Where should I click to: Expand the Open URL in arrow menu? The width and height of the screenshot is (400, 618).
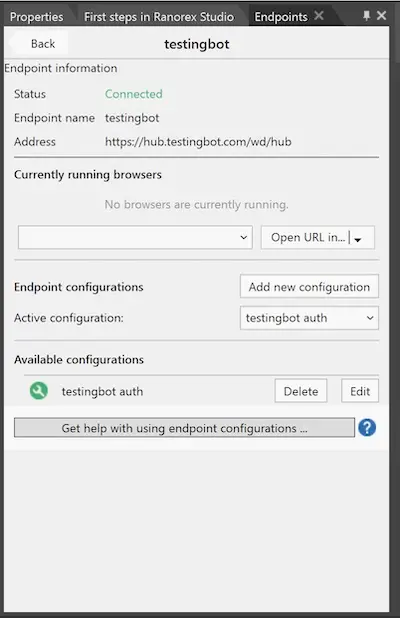coord(358,239)
